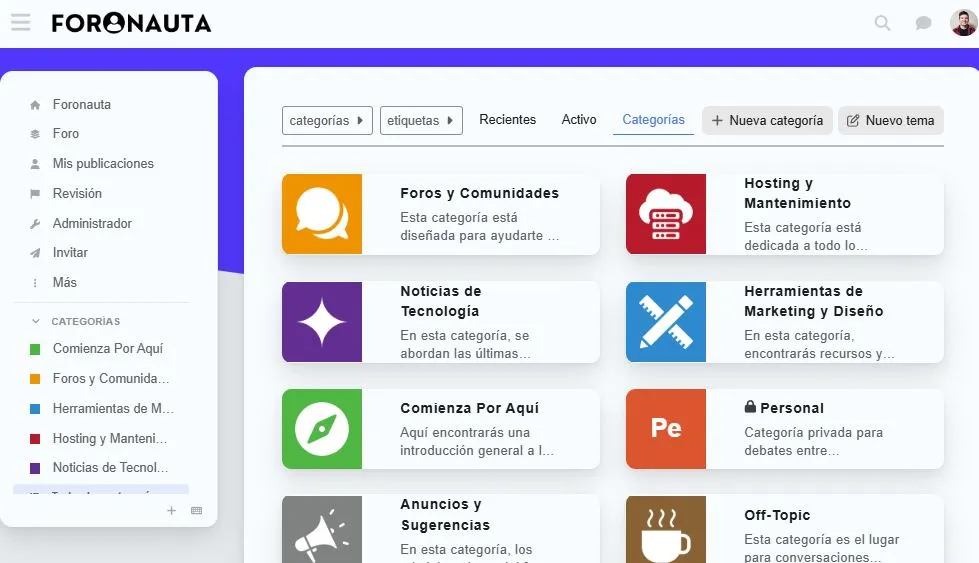Image resolution: width=979 pixels, height=563 pixels.
Task: Open the etiquetas filter dropdown
Action: click(421, 120)
